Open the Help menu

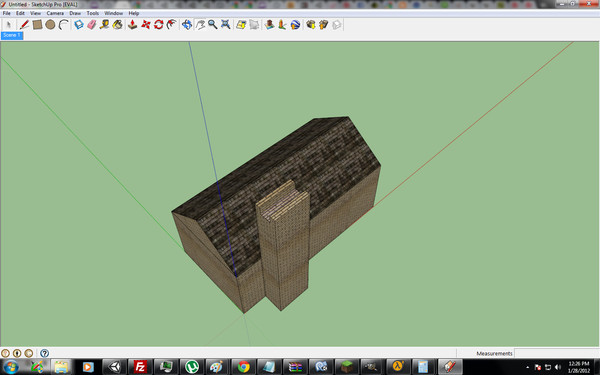[x=134, y=13]
